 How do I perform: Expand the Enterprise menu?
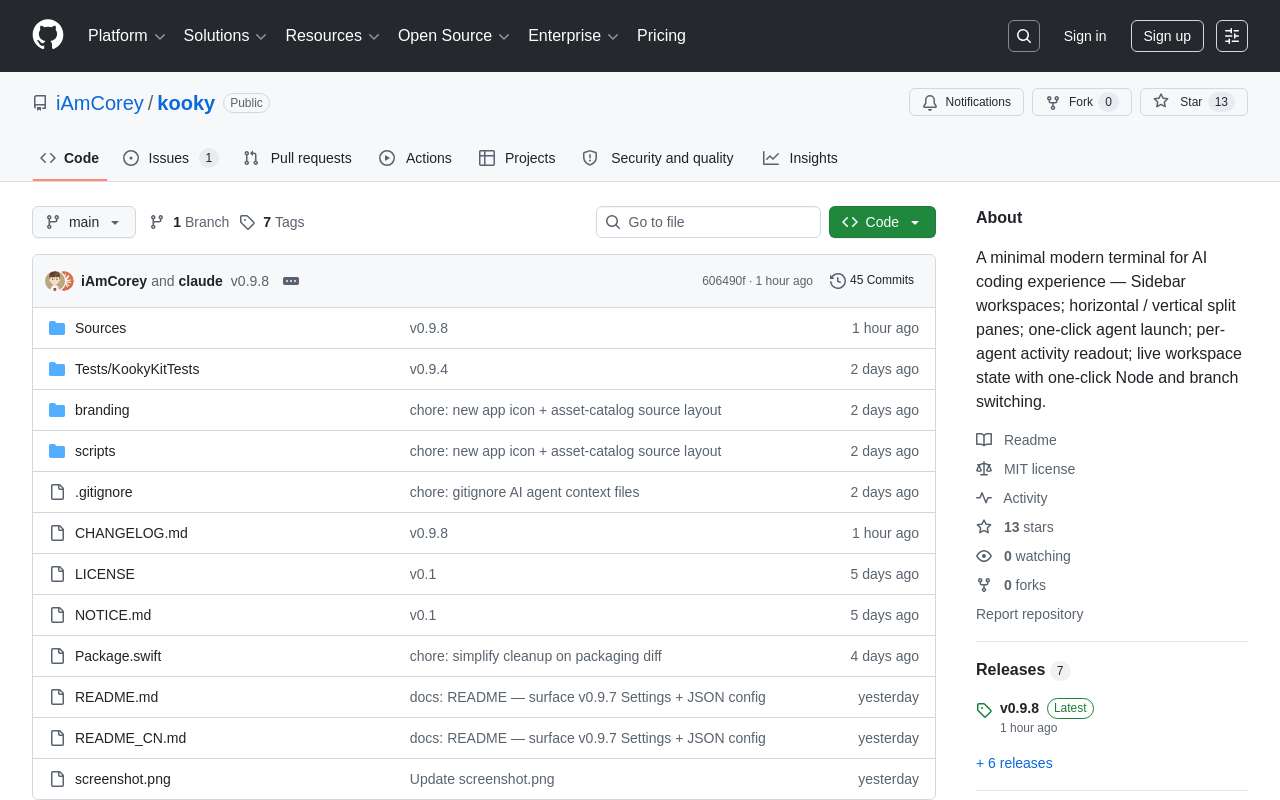pos(574,36)
